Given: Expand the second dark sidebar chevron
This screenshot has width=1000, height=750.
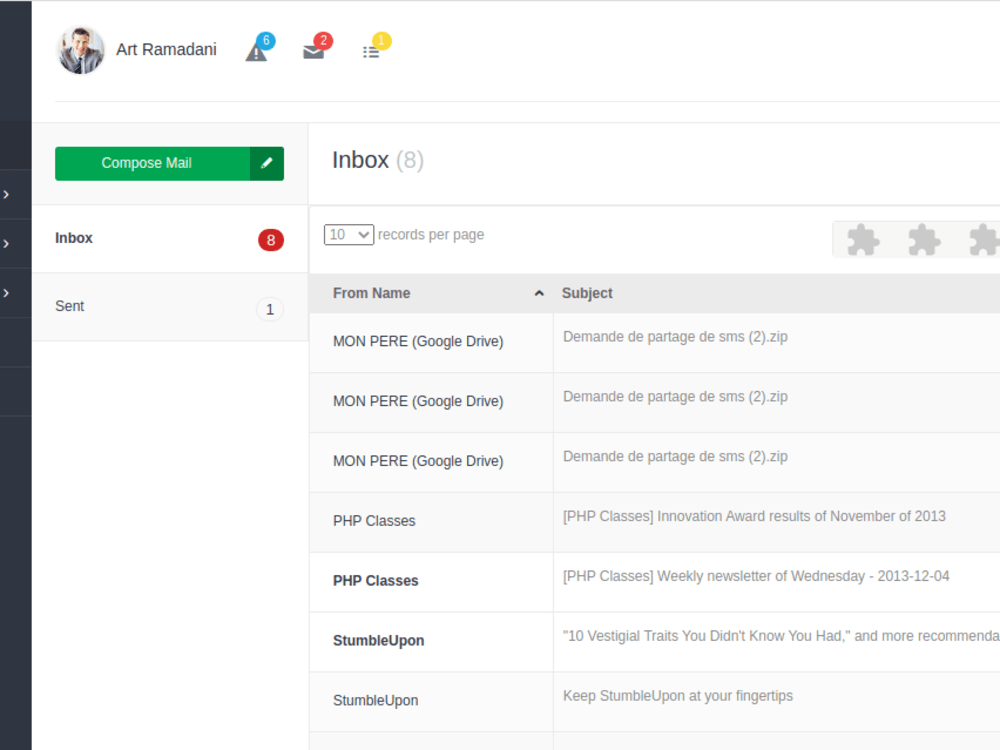Looking at the screenshot, I should tap(6, 244).
